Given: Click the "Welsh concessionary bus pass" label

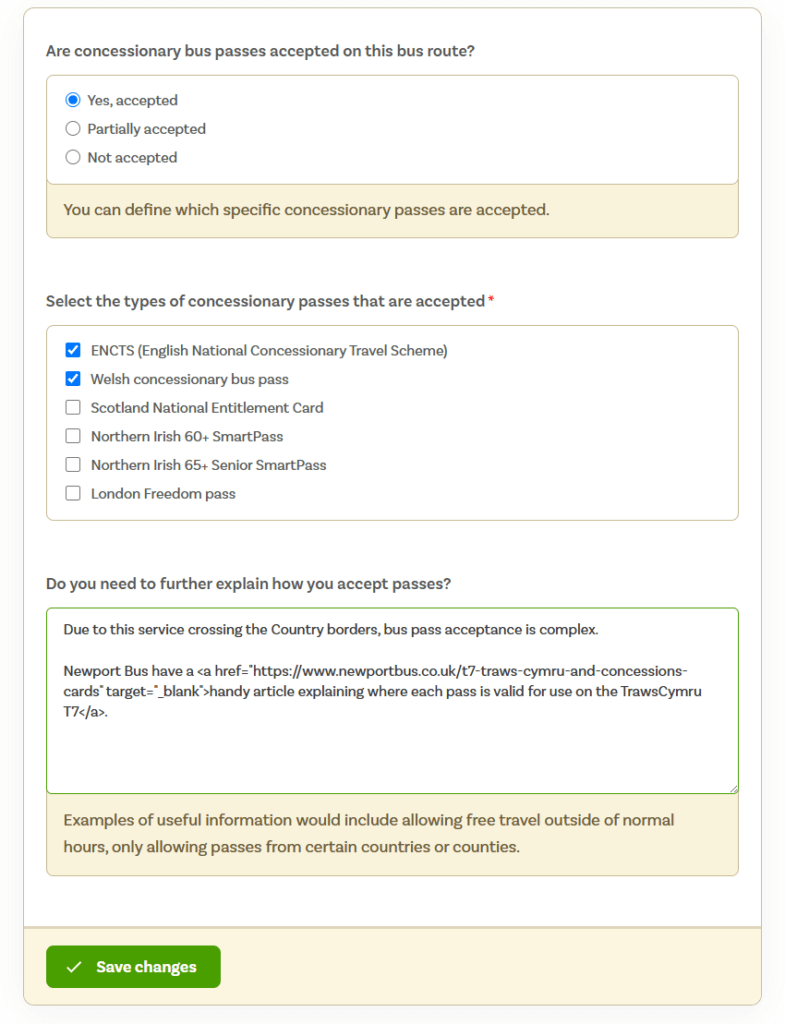Looking at the screenshot, I should pos(189,379).
